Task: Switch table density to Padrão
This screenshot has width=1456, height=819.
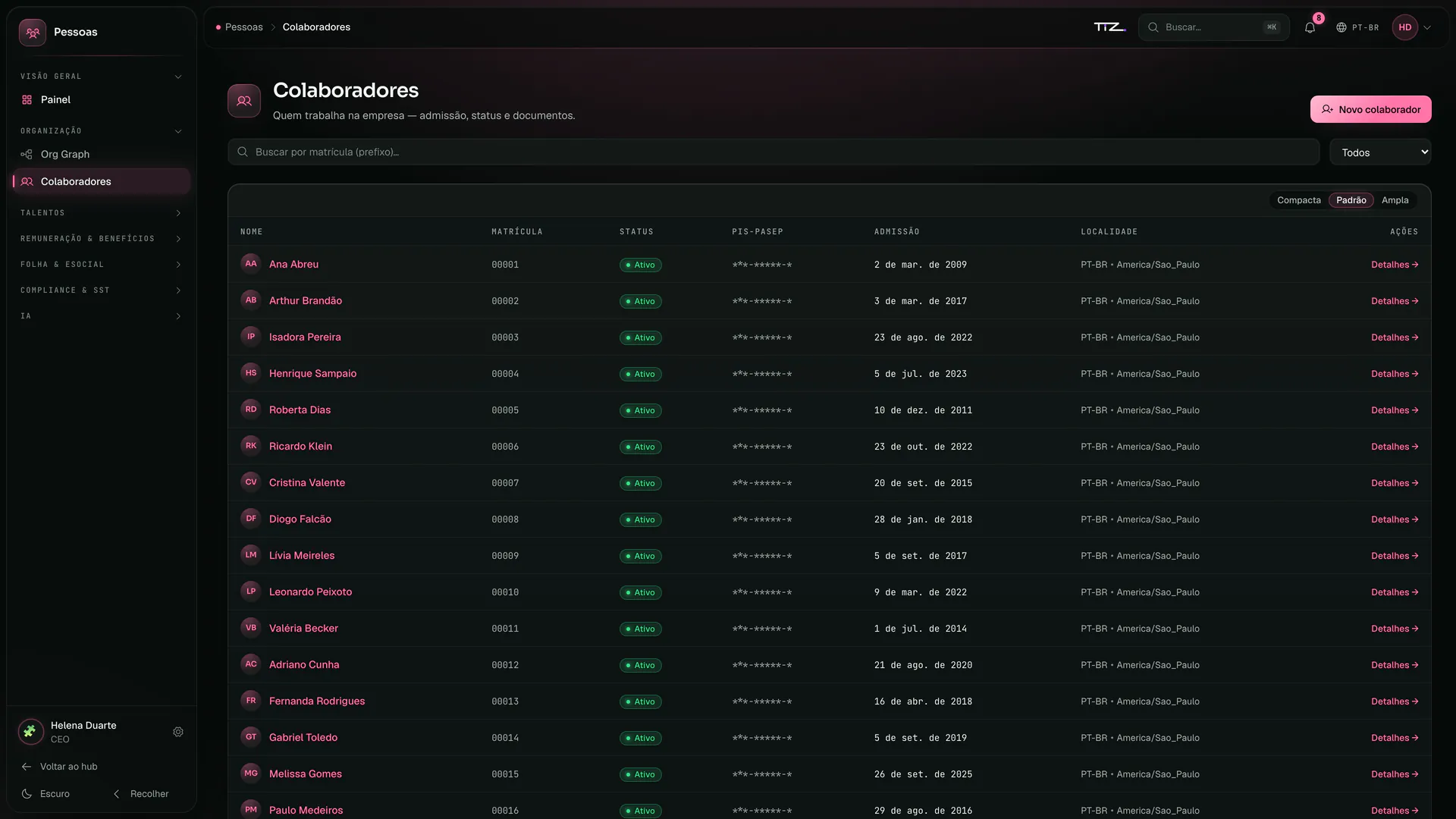Action: click(1351, 200)
